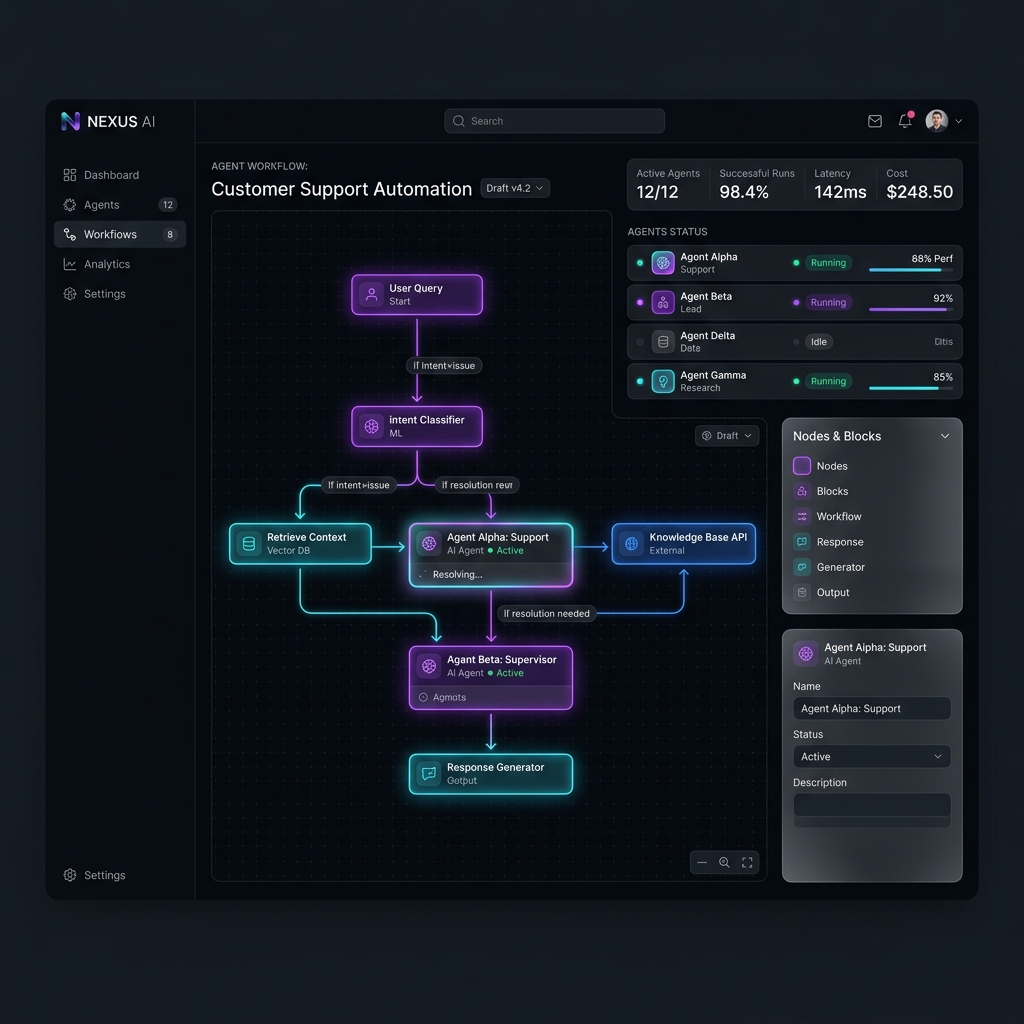The width and height of the screenshot is (1024, 1024).
Task: Select Workflows in the sidebar
Action: point(120,234)
